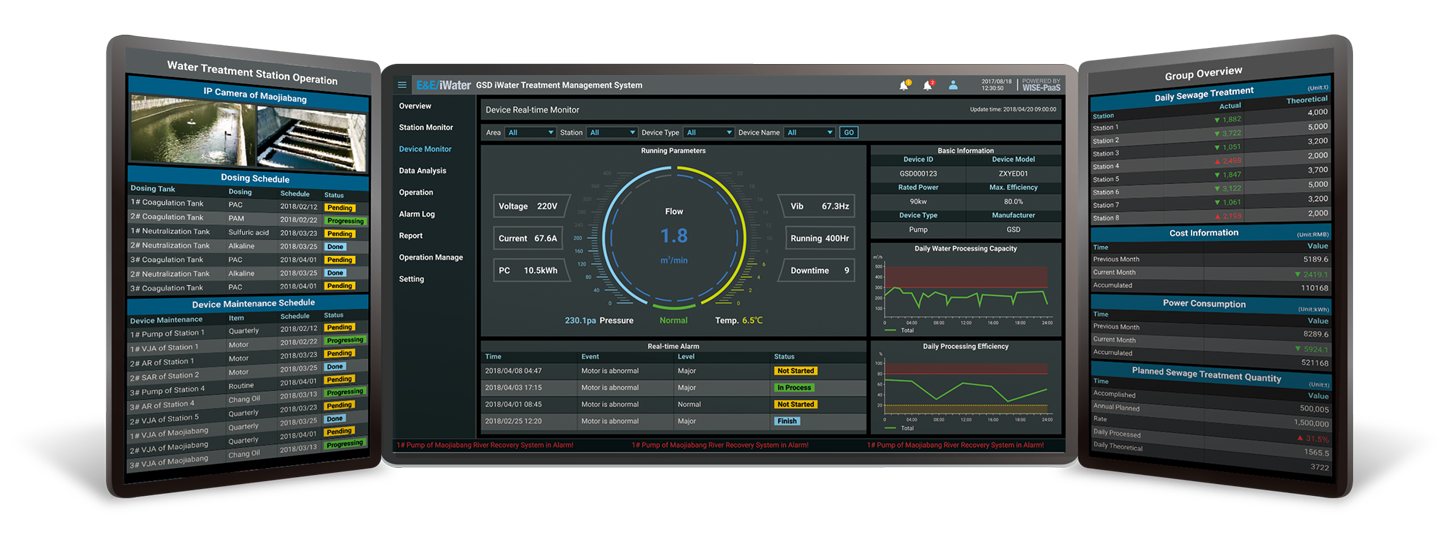Open the Area dropdown filter
Viewport: 1440px width, 541px height.
[530, 132]
